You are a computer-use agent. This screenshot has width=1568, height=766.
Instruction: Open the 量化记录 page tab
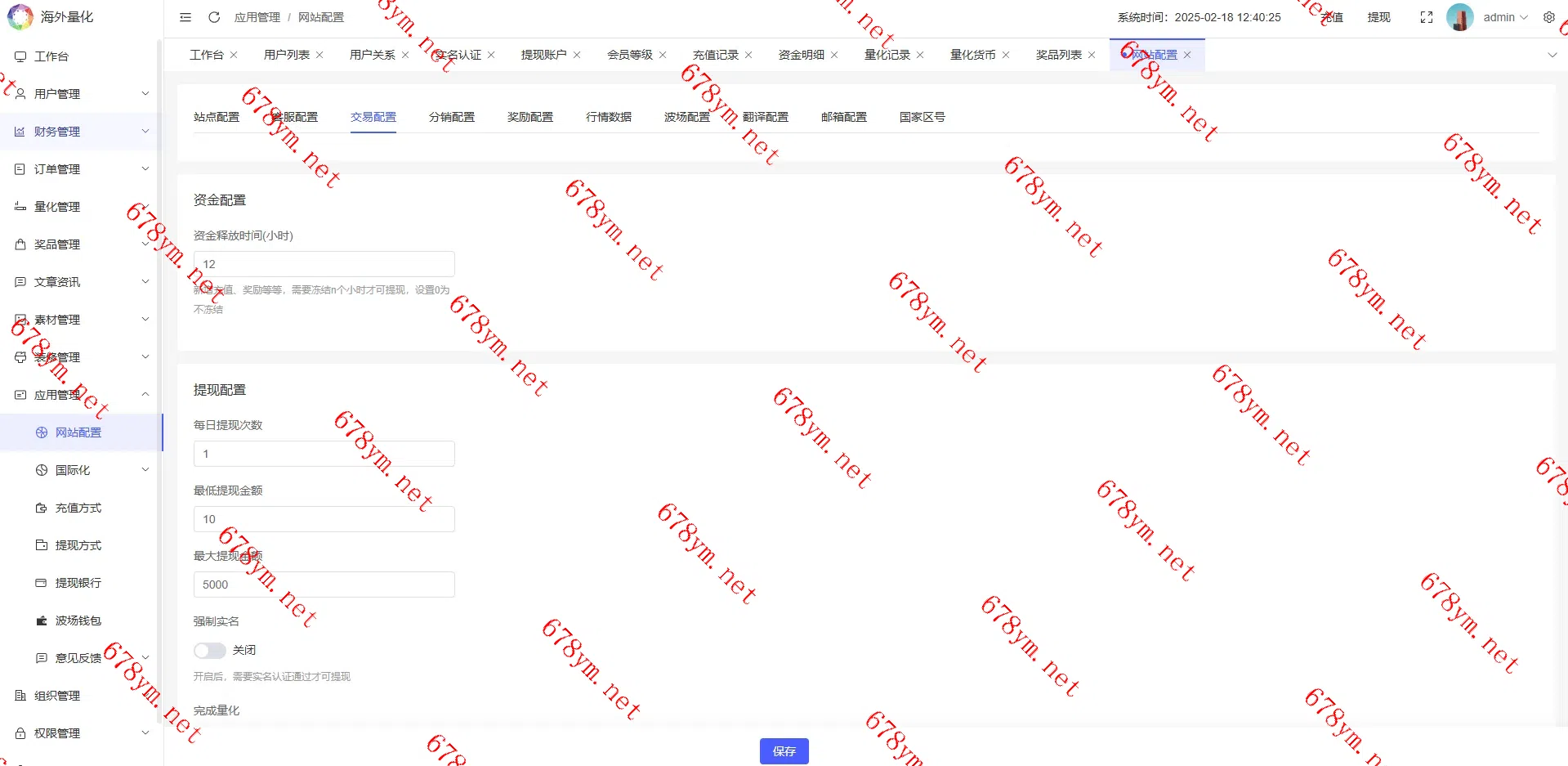pos(887,55)
